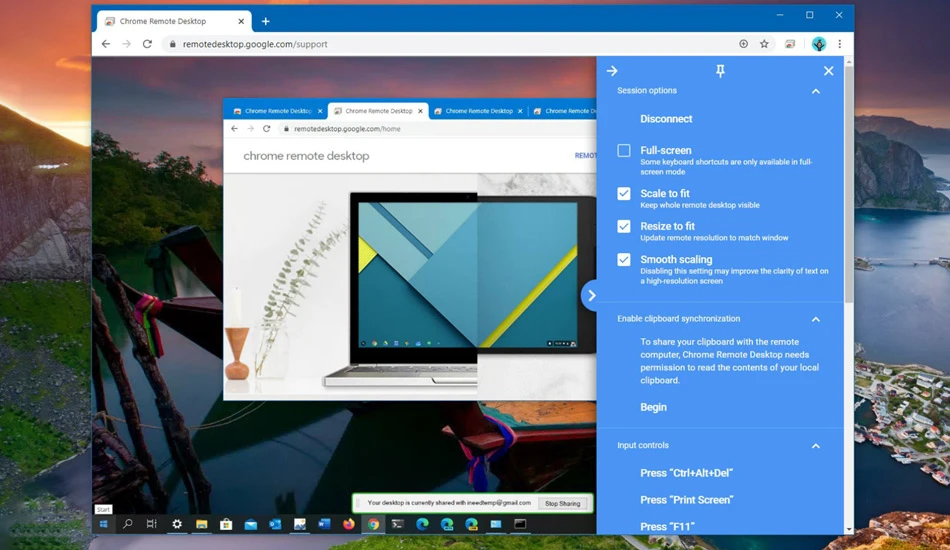This screenshot has width=950, height=550.
Task: Enable the Full-screen checkbox
Action: 623,150
